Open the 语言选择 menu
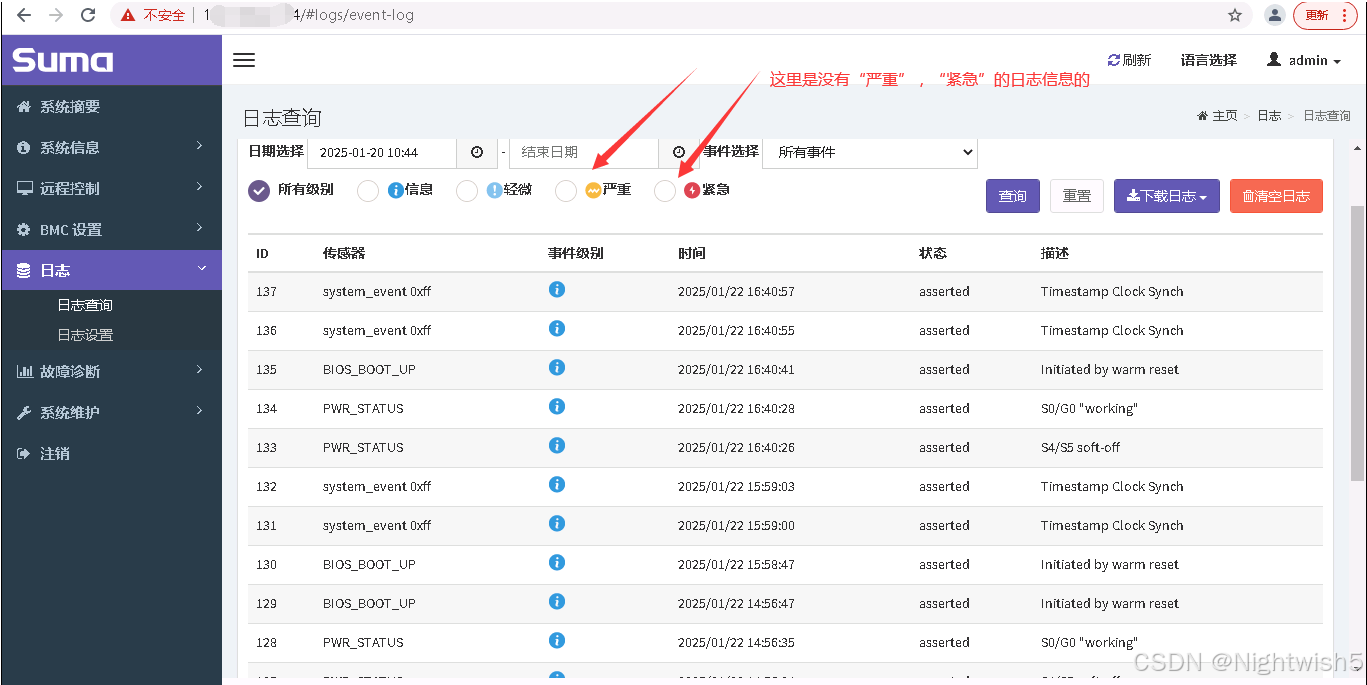The height and width of the screenshot is (685, 1367). pyautogui.click(x=1208, y=60)
